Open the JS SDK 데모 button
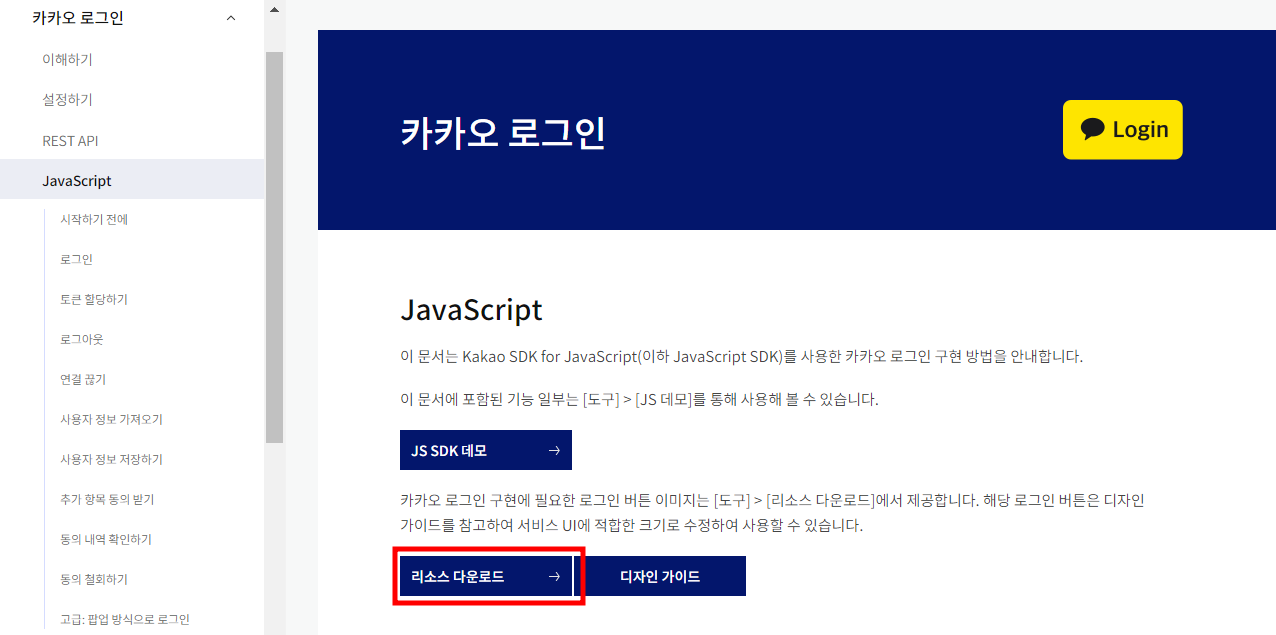The height and width of the screenshot is (635, 1276). (x=486, y=450)
